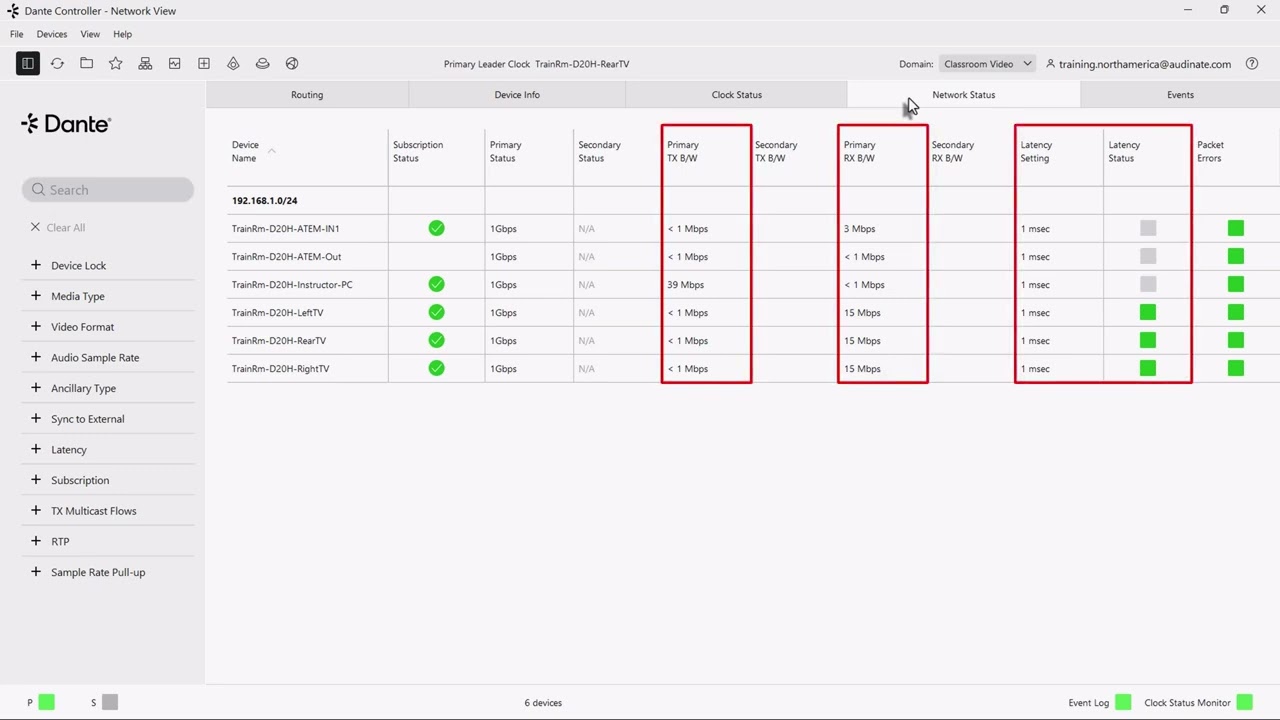This screenshot has width=1280, height=720.
Task: Select device TrainRm-D20H-LeftTV
Action: click(277, 313)
